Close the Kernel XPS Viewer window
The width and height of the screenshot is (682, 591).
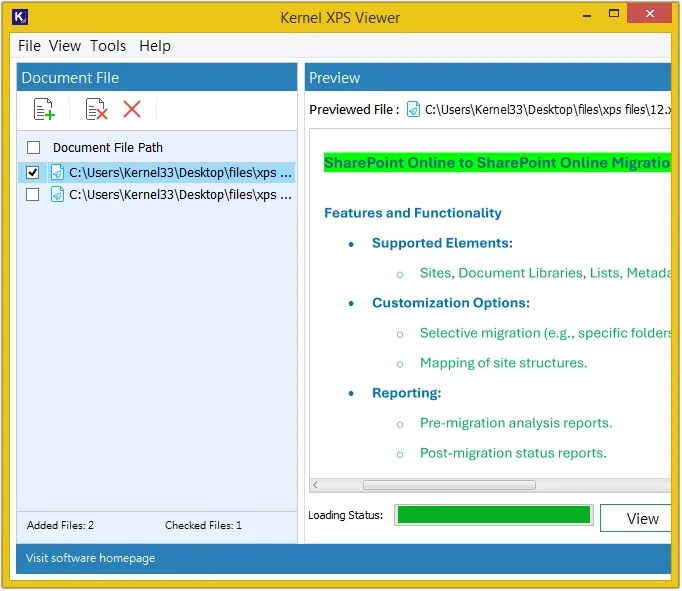[x=650, y=14]
